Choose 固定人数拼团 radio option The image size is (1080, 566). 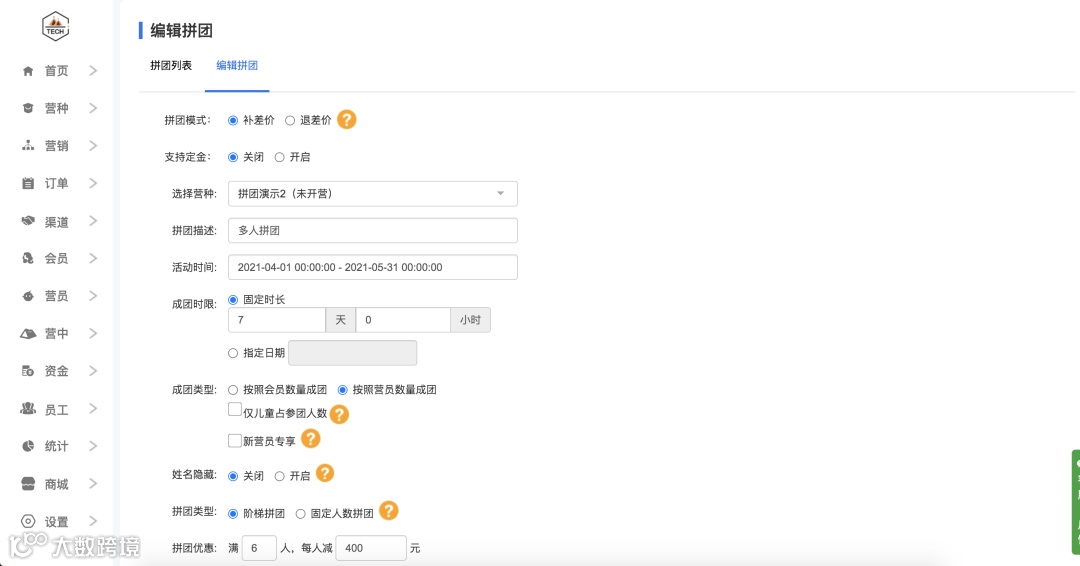(300, 514)
